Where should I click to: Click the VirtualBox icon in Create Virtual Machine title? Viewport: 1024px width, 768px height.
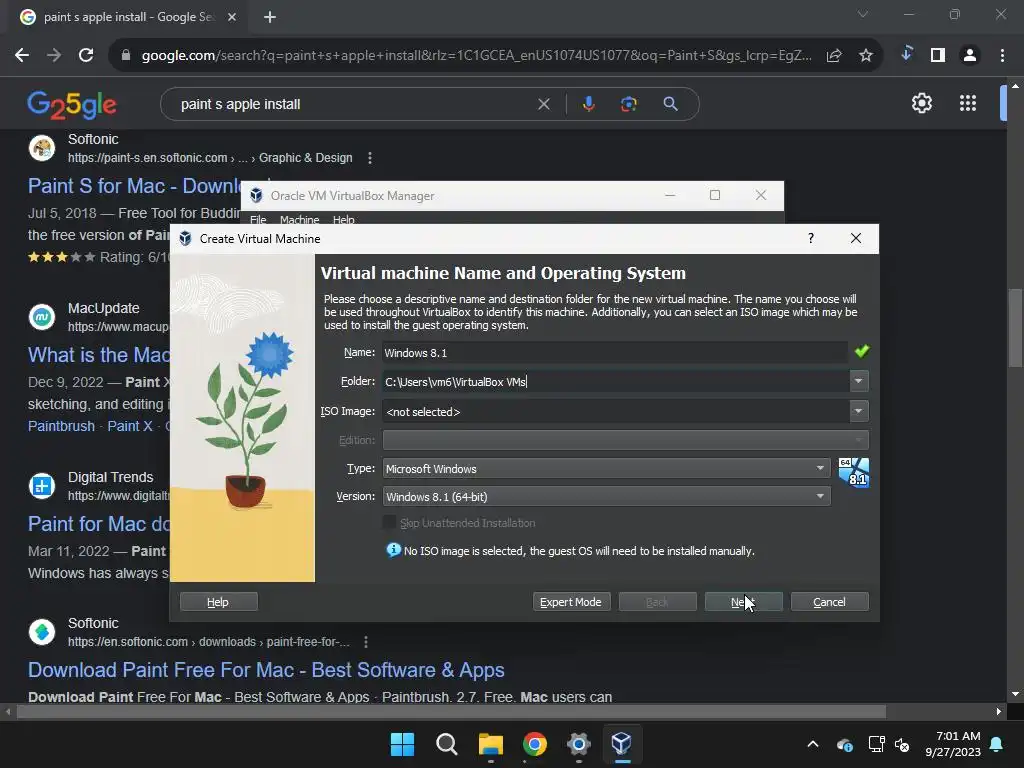pos(185,238)
